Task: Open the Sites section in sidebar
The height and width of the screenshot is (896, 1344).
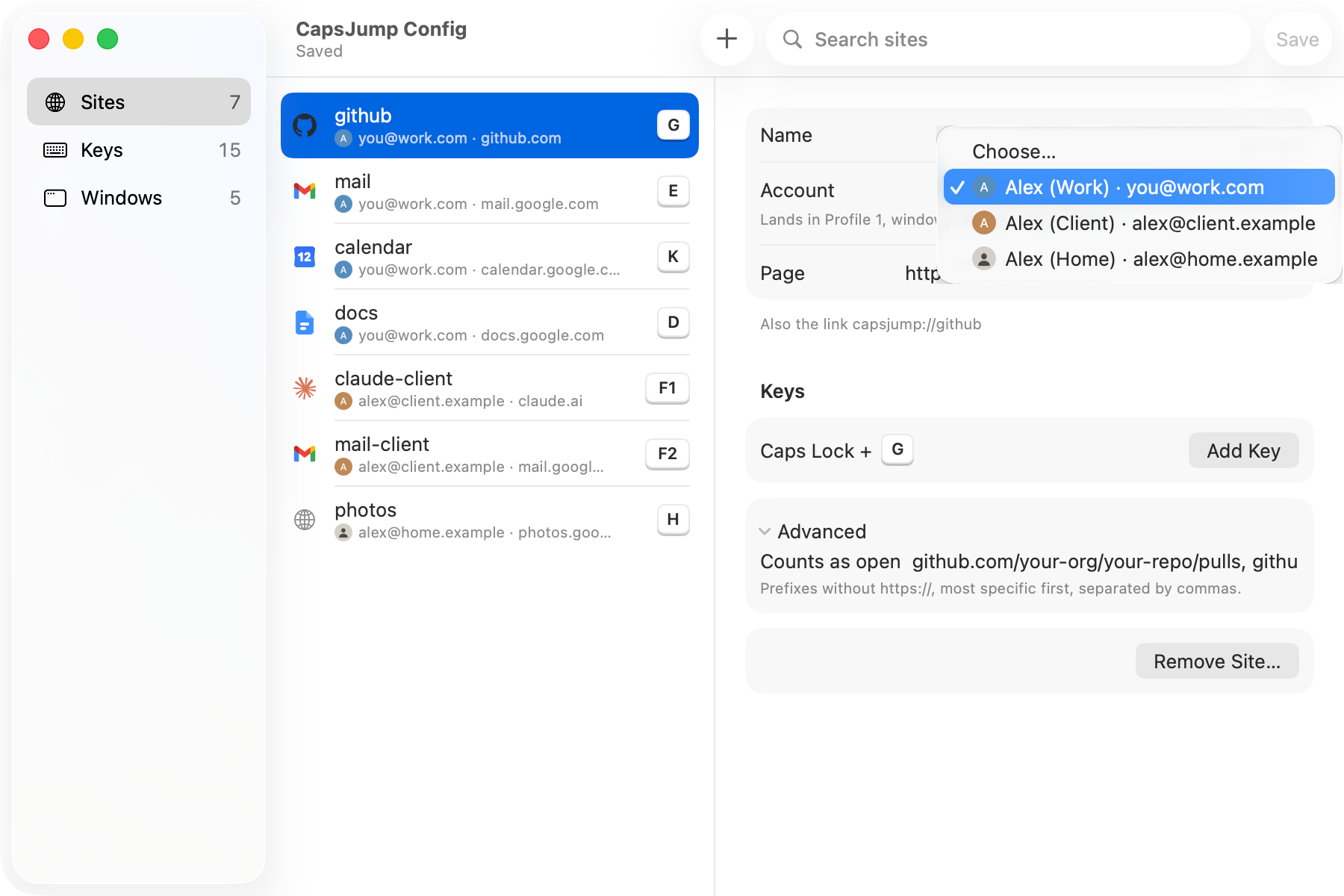Action: tap(139, 102)
